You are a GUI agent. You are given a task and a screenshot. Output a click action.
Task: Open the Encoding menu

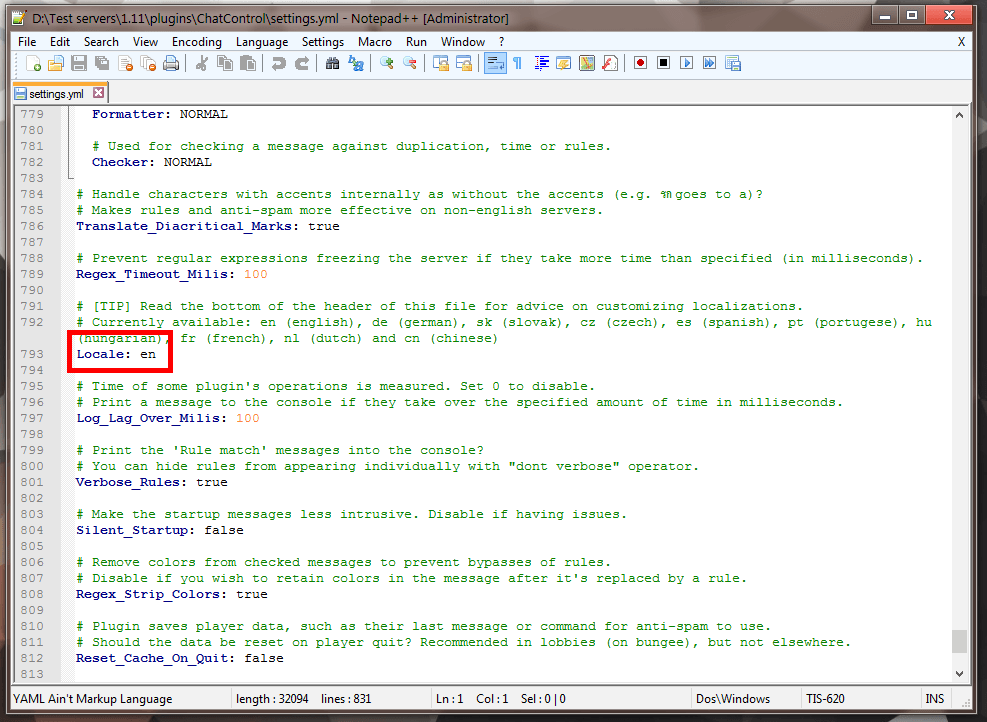[197, 42]
